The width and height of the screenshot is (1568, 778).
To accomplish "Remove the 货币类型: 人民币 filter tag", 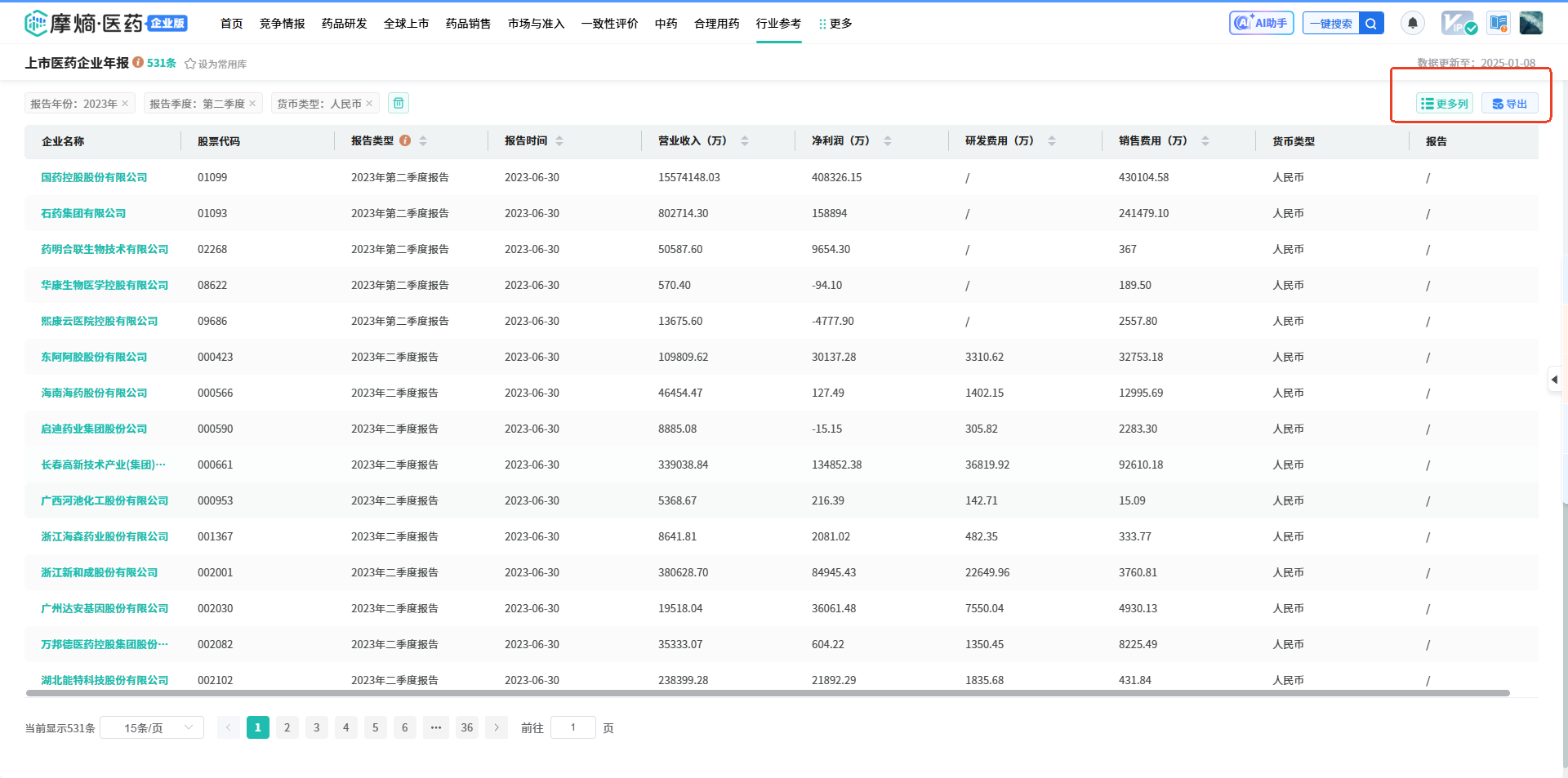I will (369, 103).
